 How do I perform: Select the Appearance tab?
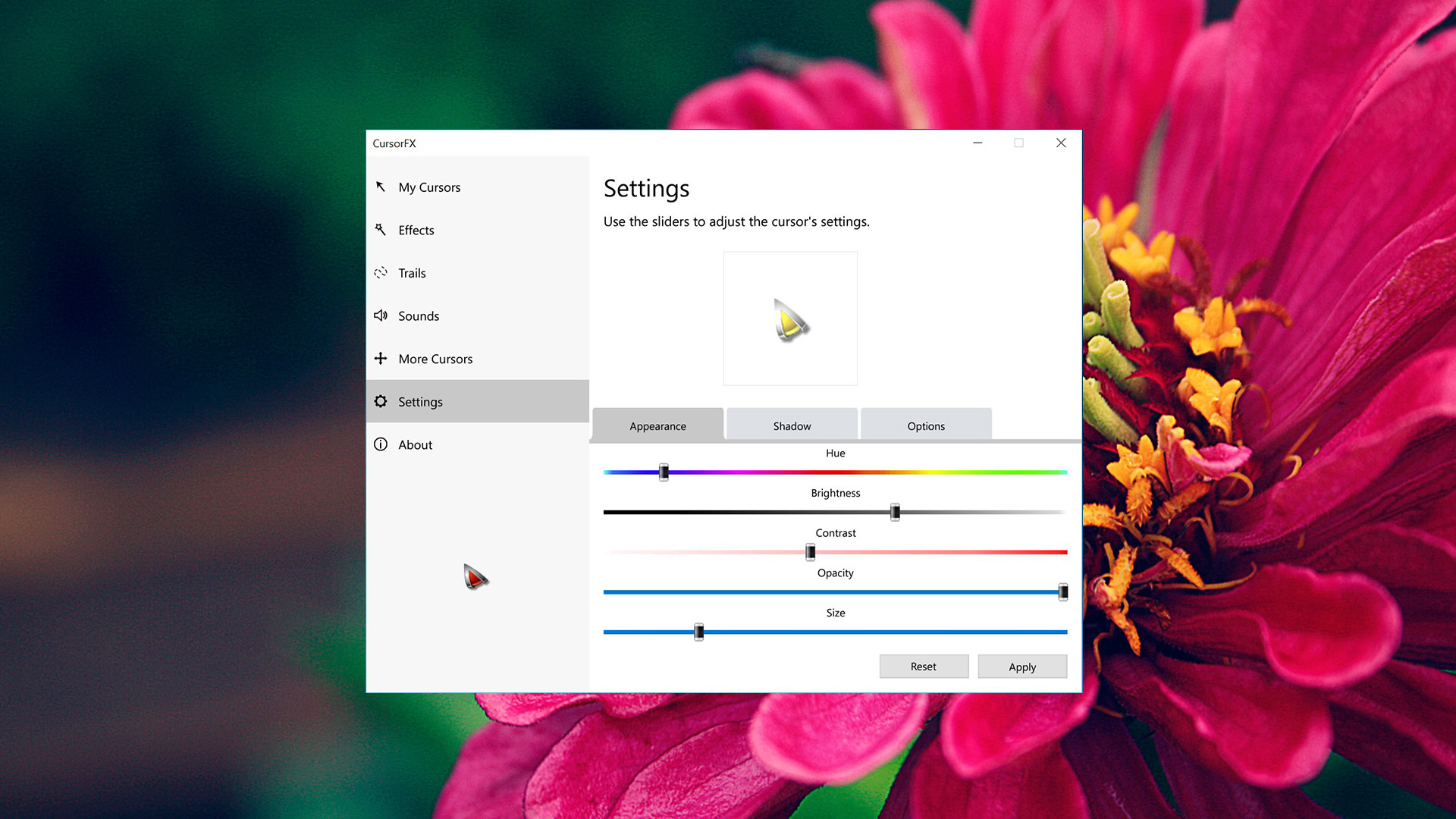657,425
